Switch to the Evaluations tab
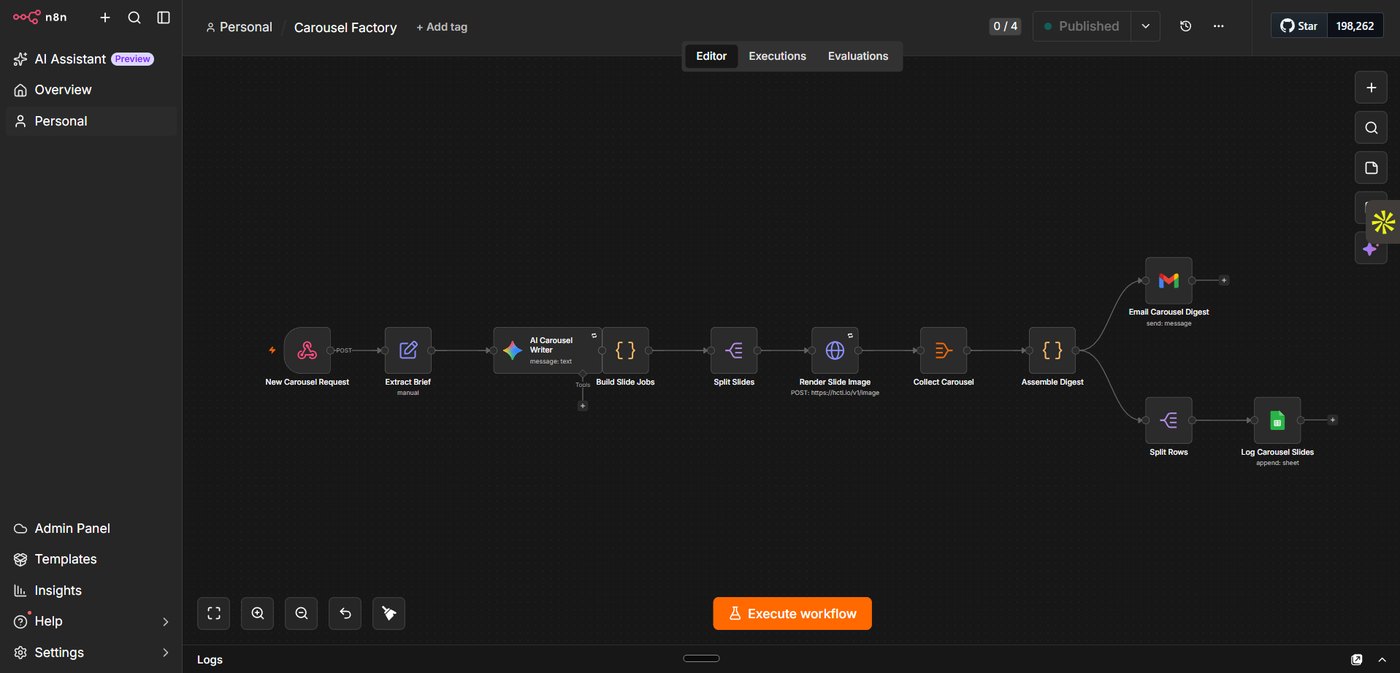The height and width of the screenshot is (673, 1400). pyautogui.click(x=858, y=56)
